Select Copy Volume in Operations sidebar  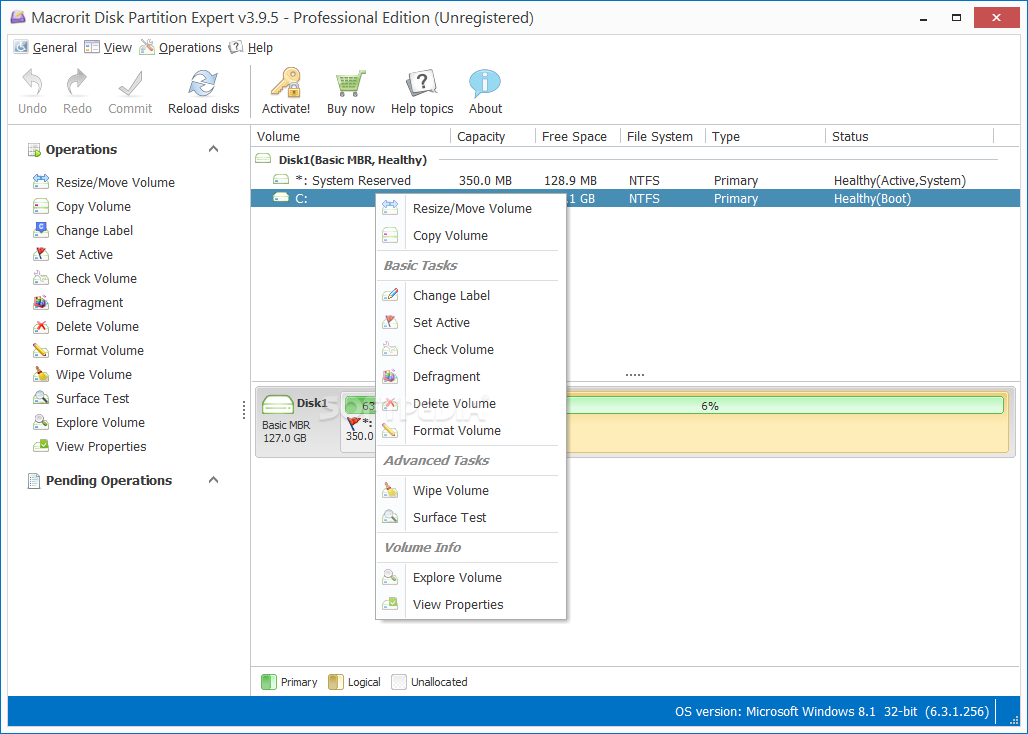point(81,206)
